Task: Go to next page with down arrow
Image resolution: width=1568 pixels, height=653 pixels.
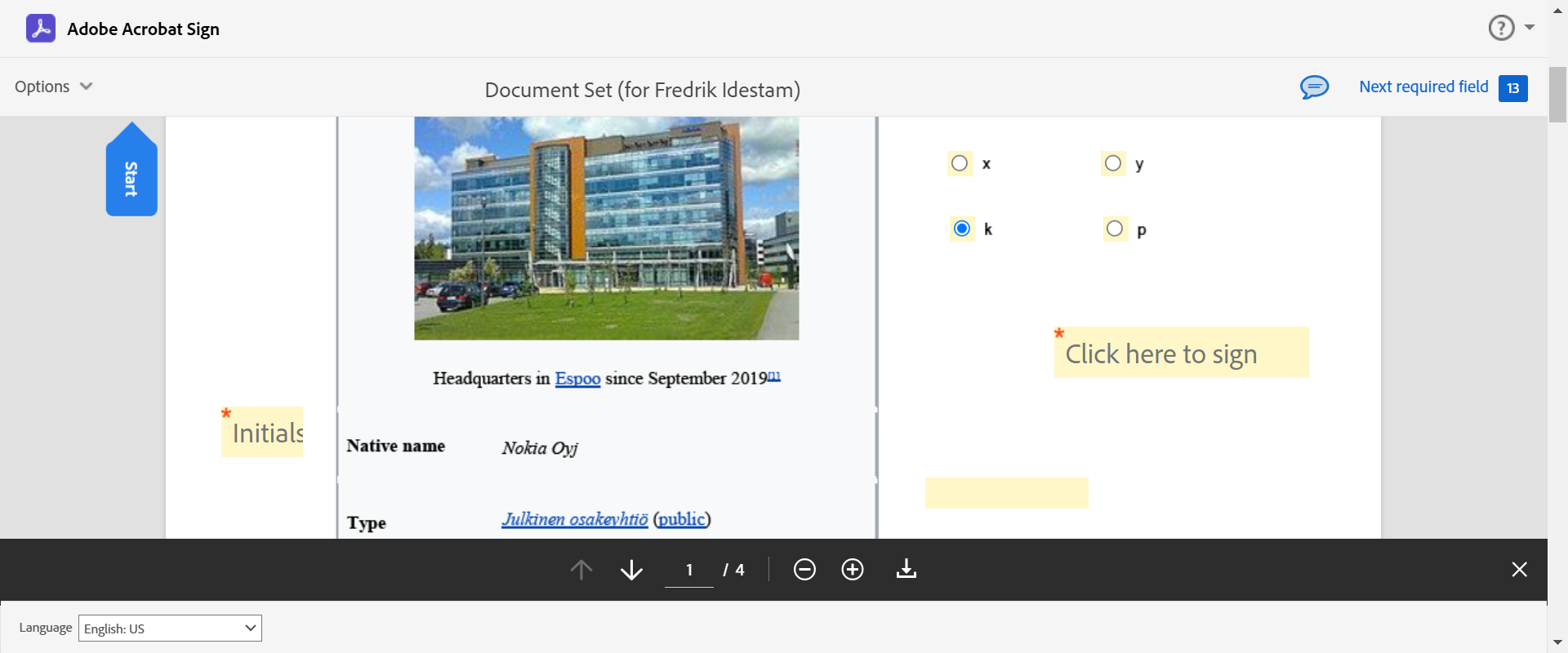Action: (x=631, y=569)
